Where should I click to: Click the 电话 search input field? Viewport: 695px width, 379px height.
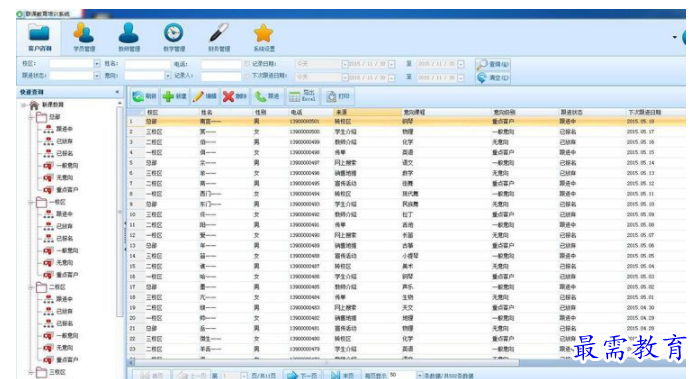(x=220, y=64)
